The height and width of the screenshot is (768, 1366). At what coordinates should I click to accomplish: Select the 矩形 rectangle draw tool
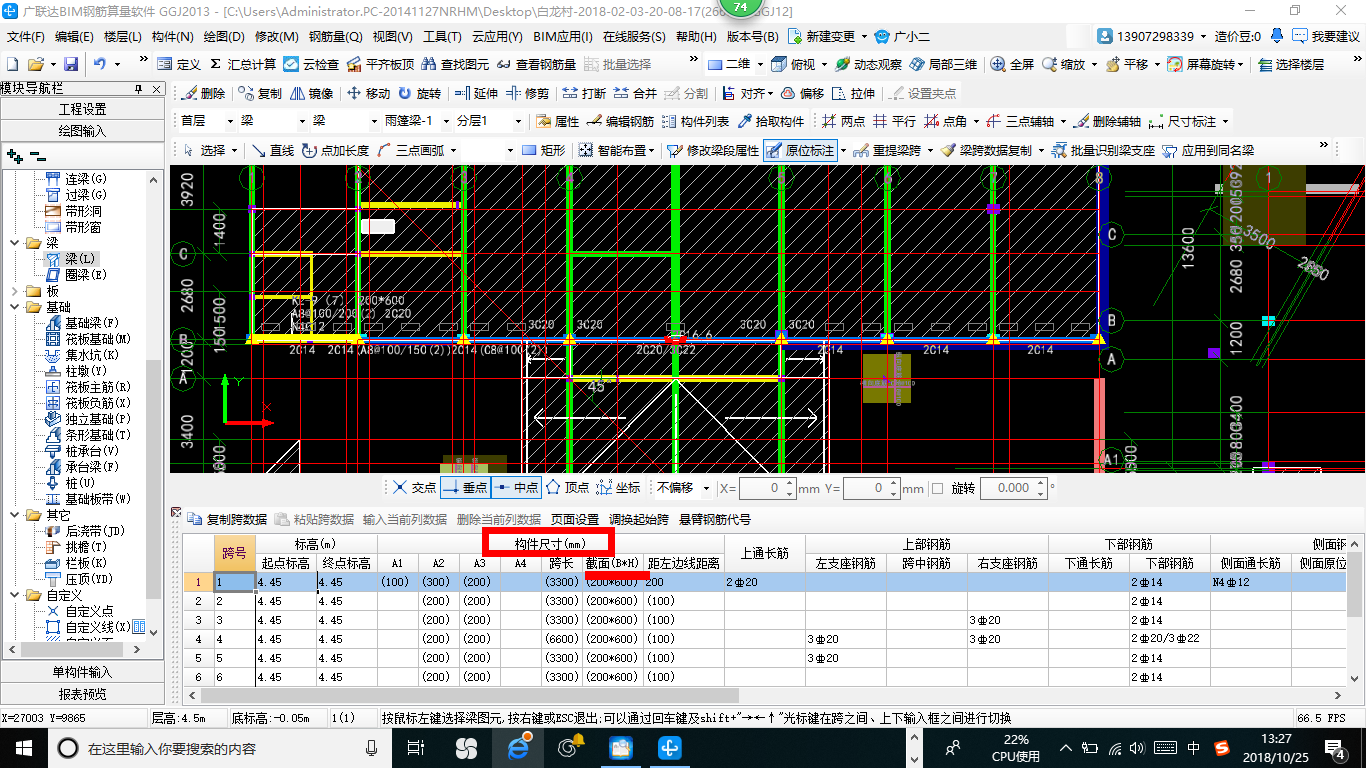(x=543, y=151)
